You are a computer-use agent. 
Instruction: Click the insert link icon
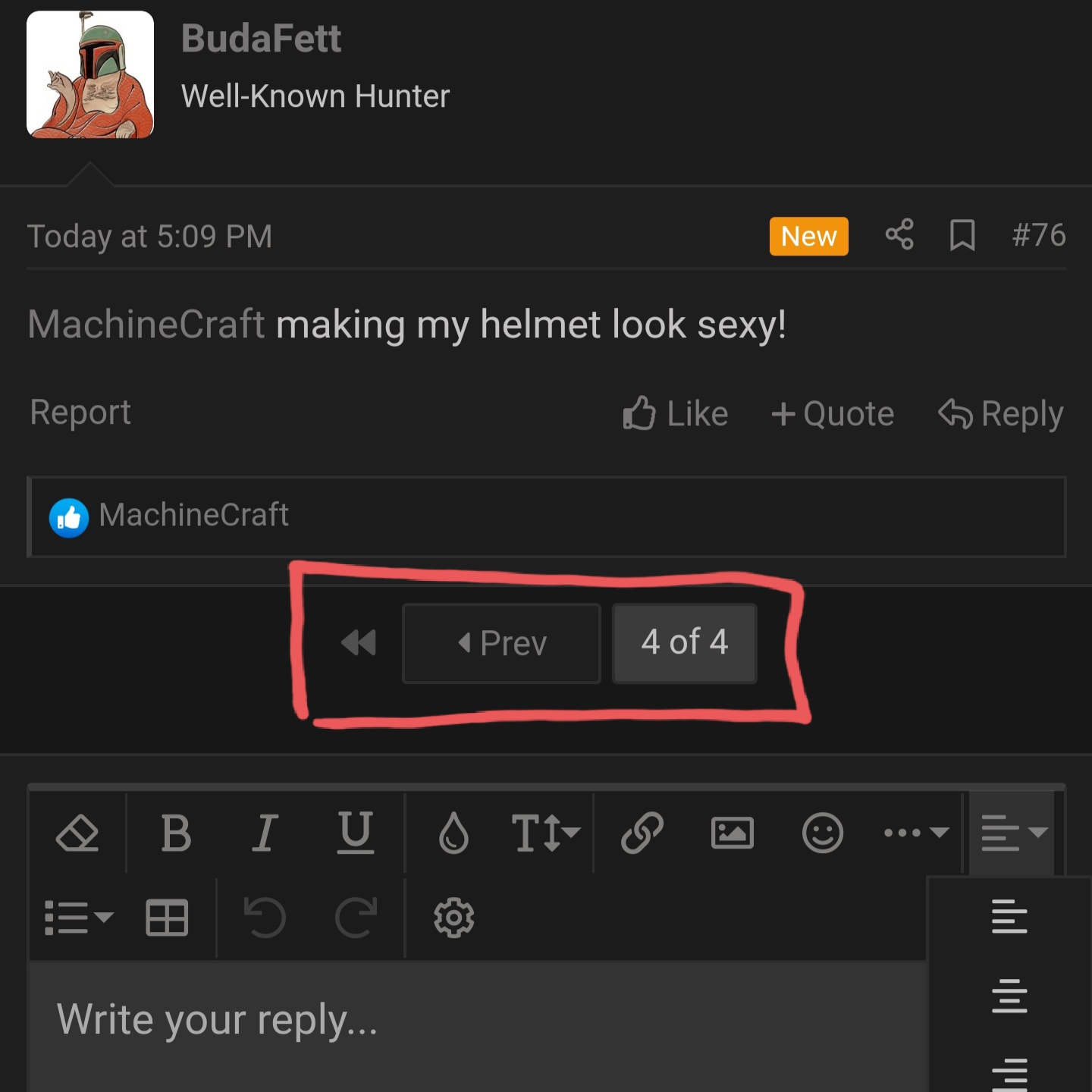(642, 833)
